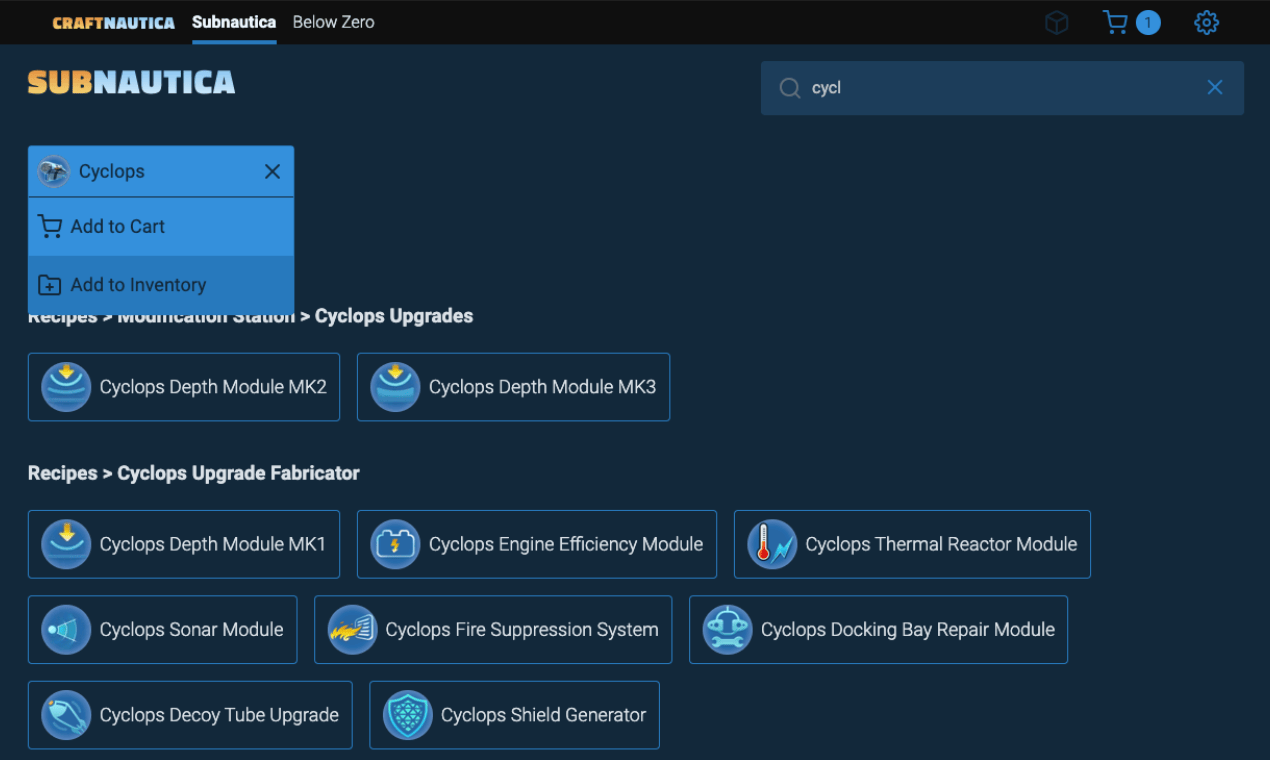
Task: Click the Subnautica title logo
Action: [131, 82]
